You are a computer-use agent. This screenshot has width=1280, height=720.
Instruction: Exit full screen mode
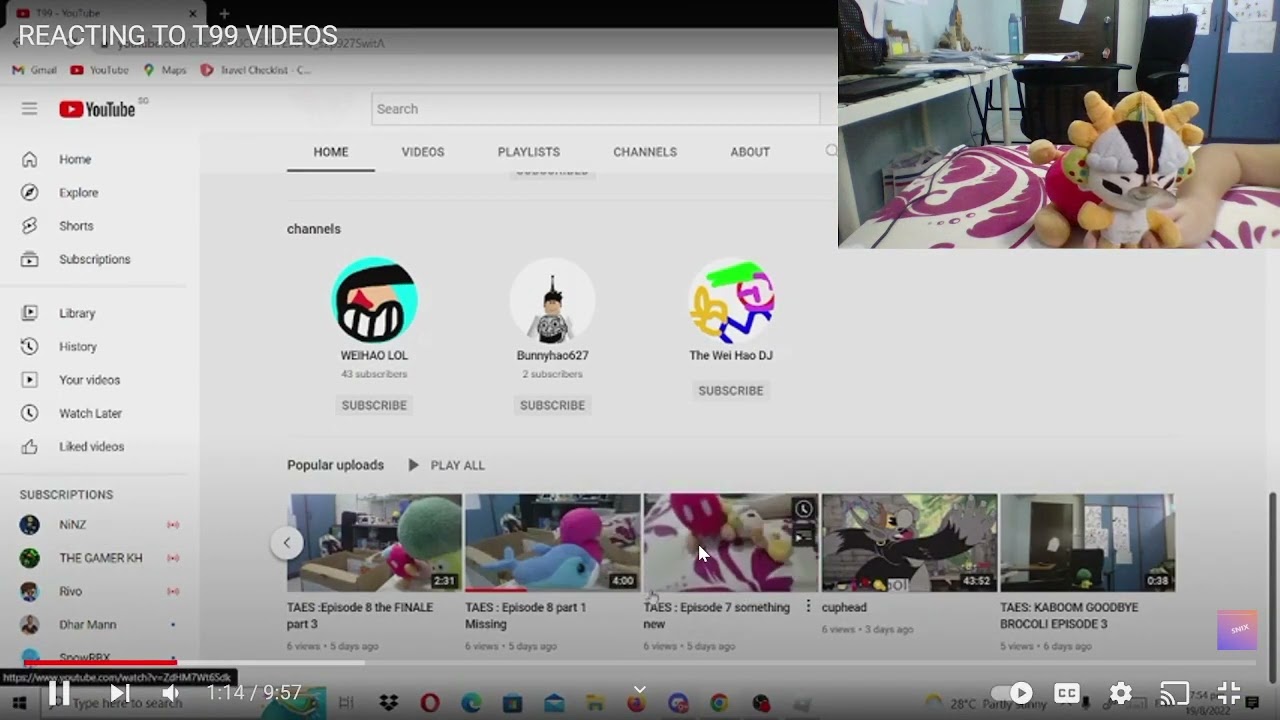[x=1228, y=693]
